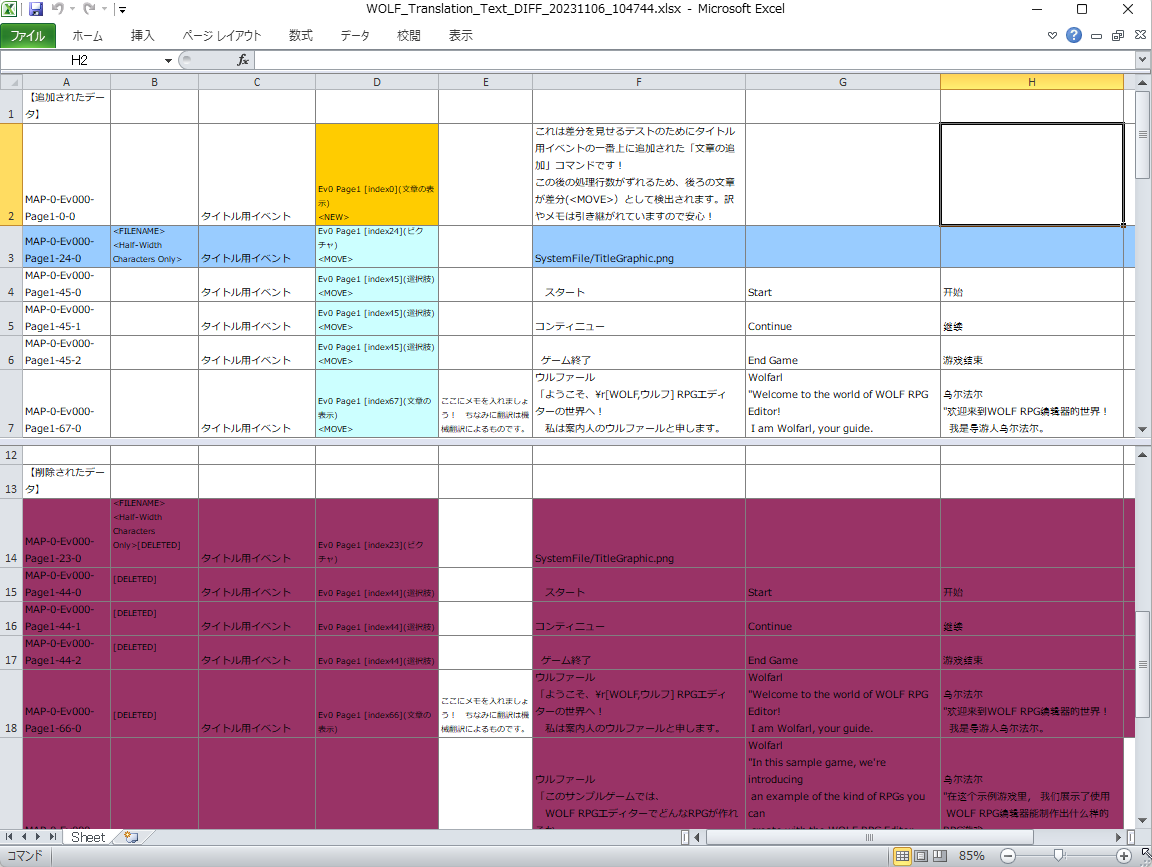This screenshot has height=867, width=1152.
Task: Click the Undo arrow icon
Action: click(58, 9)
